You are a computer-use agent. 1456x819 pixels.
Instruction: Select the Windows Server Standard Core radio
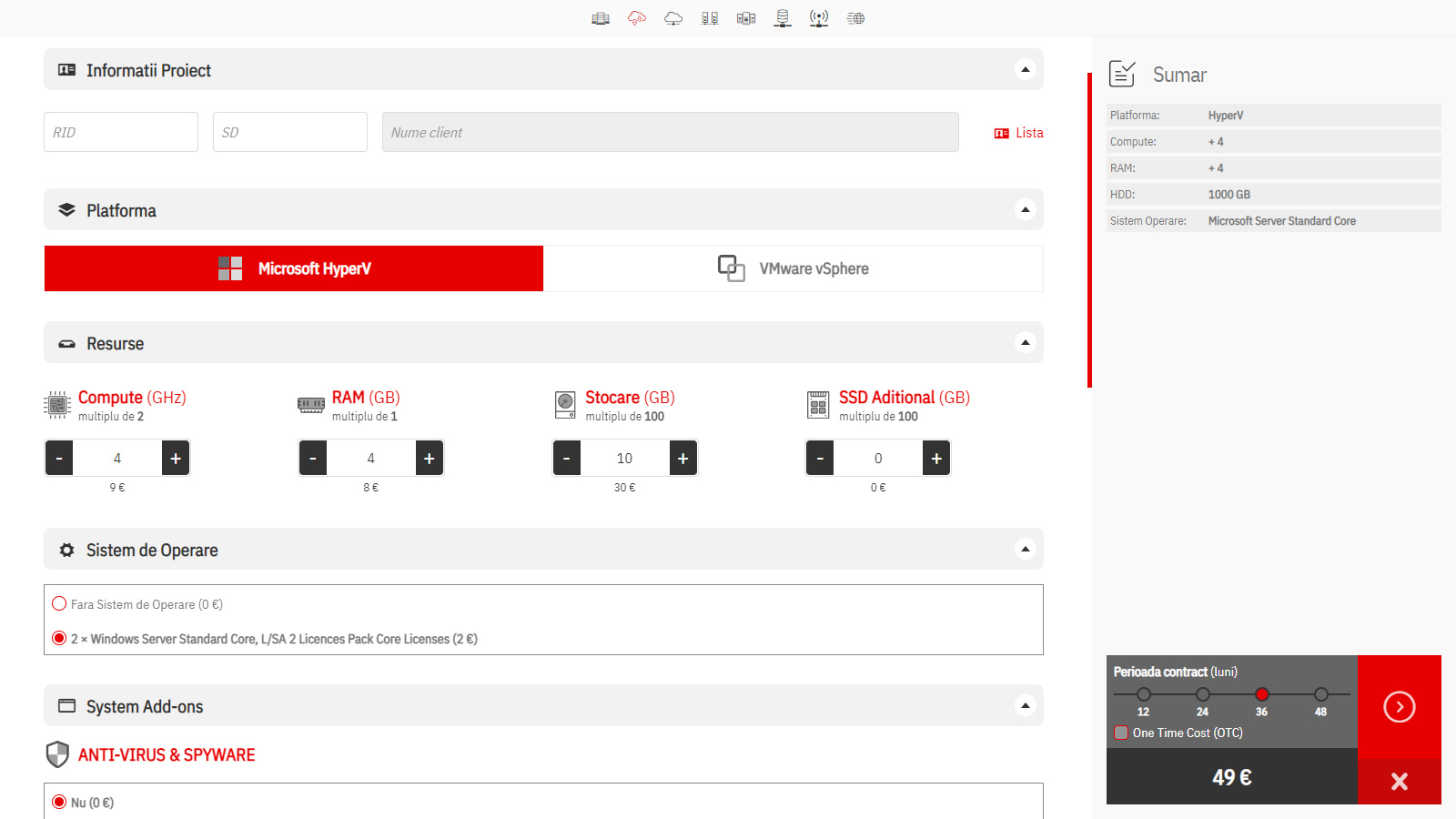click(60, 639)
